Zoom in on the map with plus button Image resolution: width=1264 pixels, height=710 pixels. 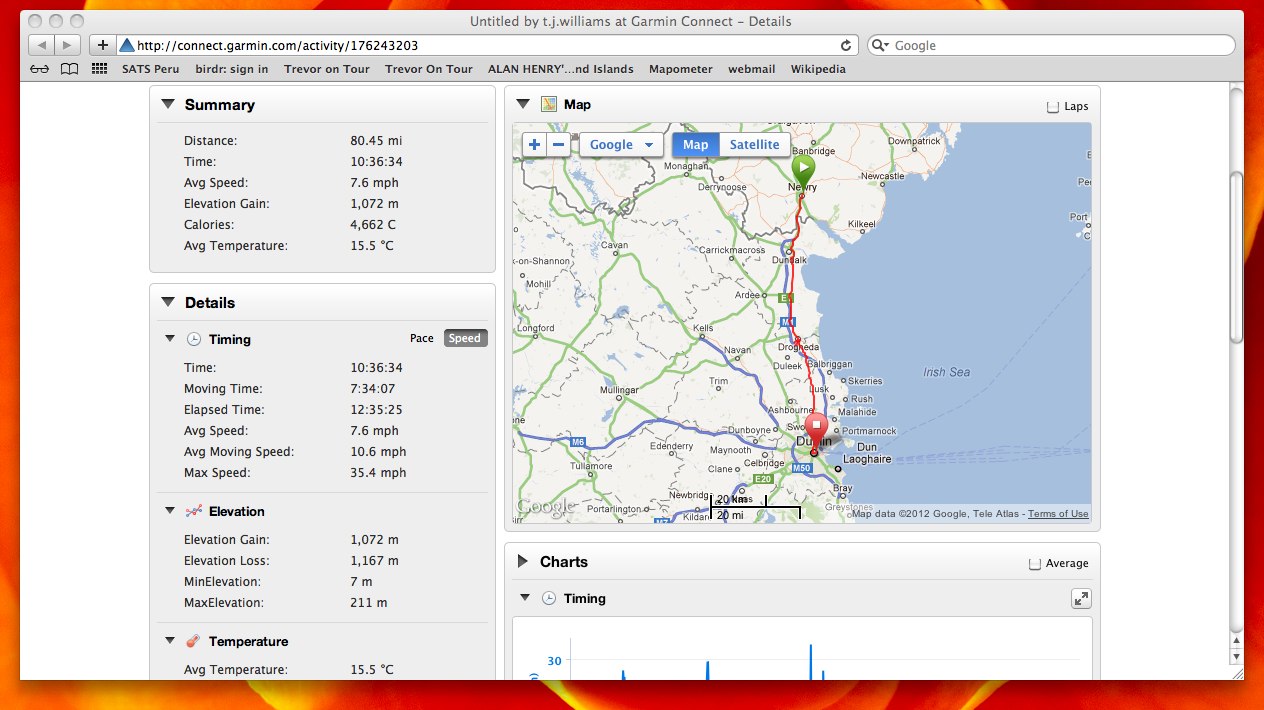point(534,145)
